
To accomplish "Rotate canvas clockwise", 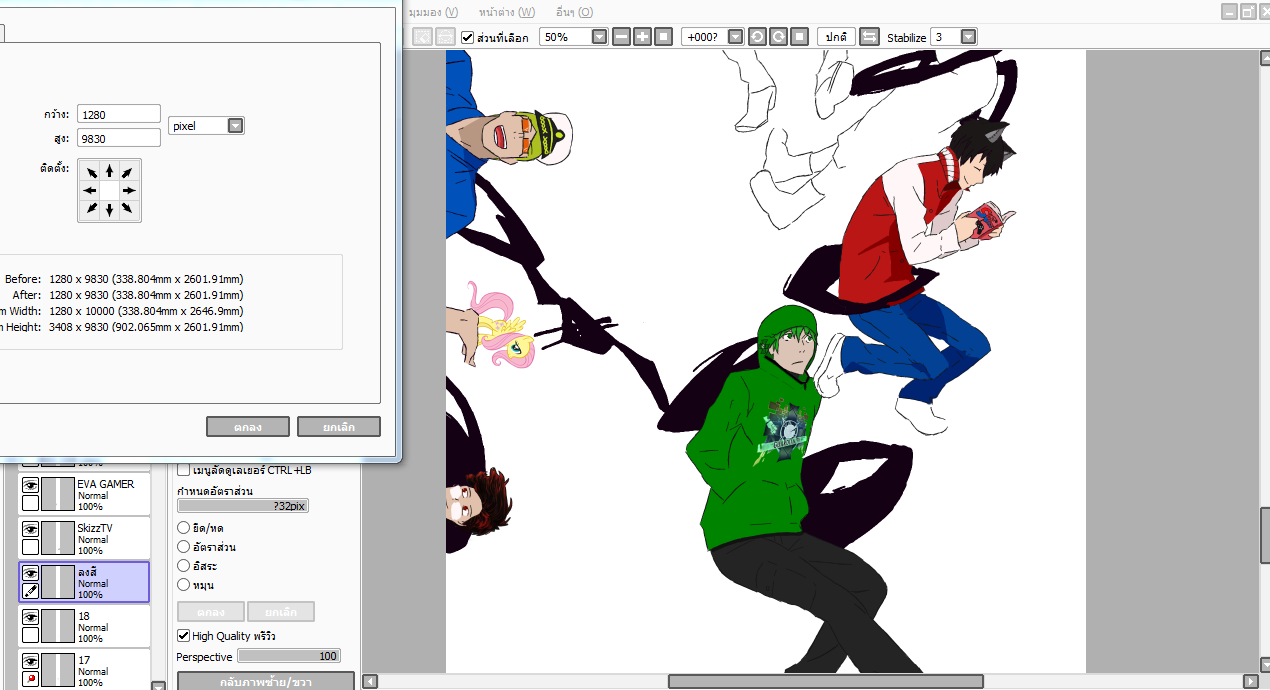I will (778, 37).
